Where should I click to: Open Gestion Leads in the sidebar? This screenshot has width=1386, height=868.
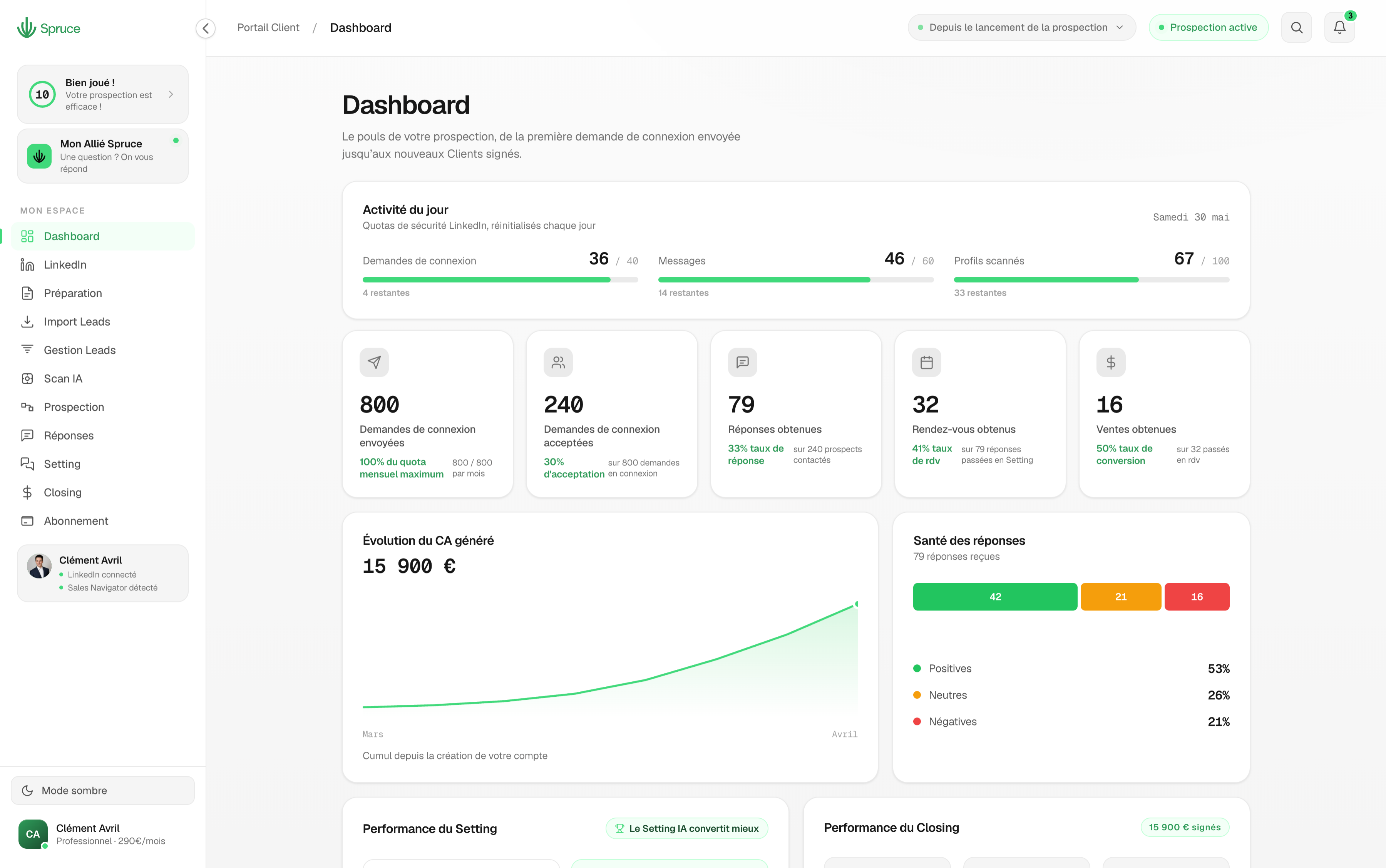(x=103, y=350)
